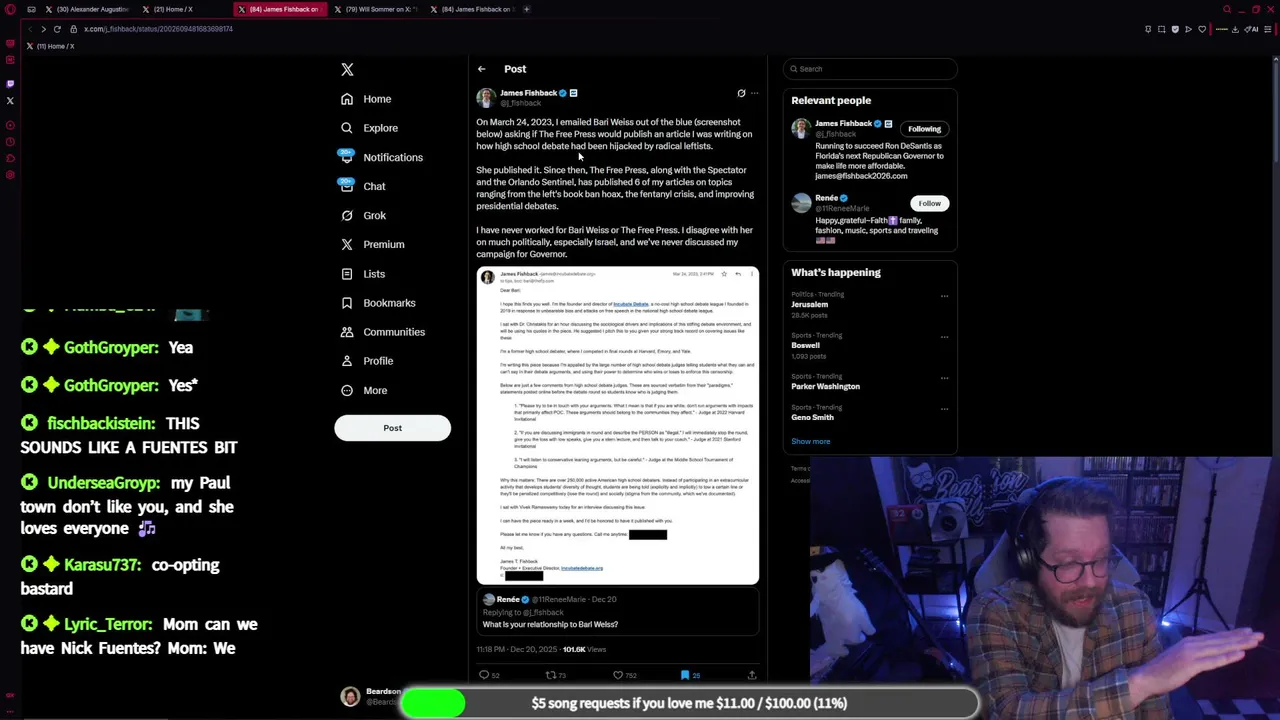Open the Boswell trending topic
1280x720 pixels.
pyautogui.click(x=805, y=345)
